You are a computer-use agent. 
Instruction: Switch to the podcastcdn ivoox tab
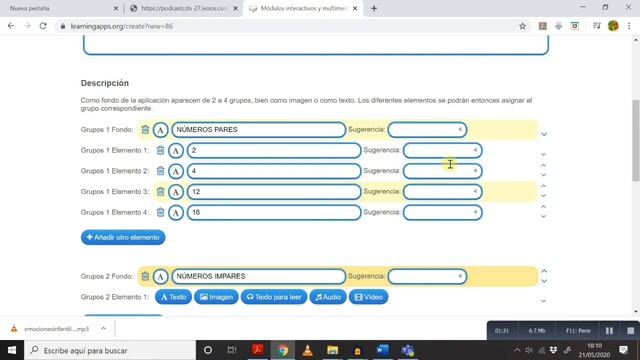(x=183, y=8)
